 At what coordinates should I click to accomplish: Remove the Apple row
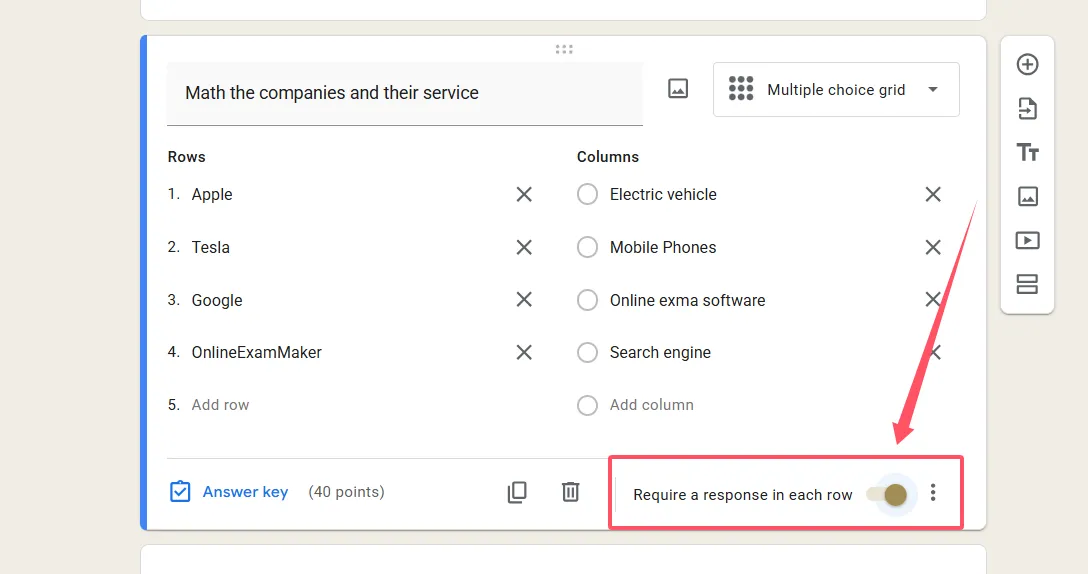coord(524,195)
